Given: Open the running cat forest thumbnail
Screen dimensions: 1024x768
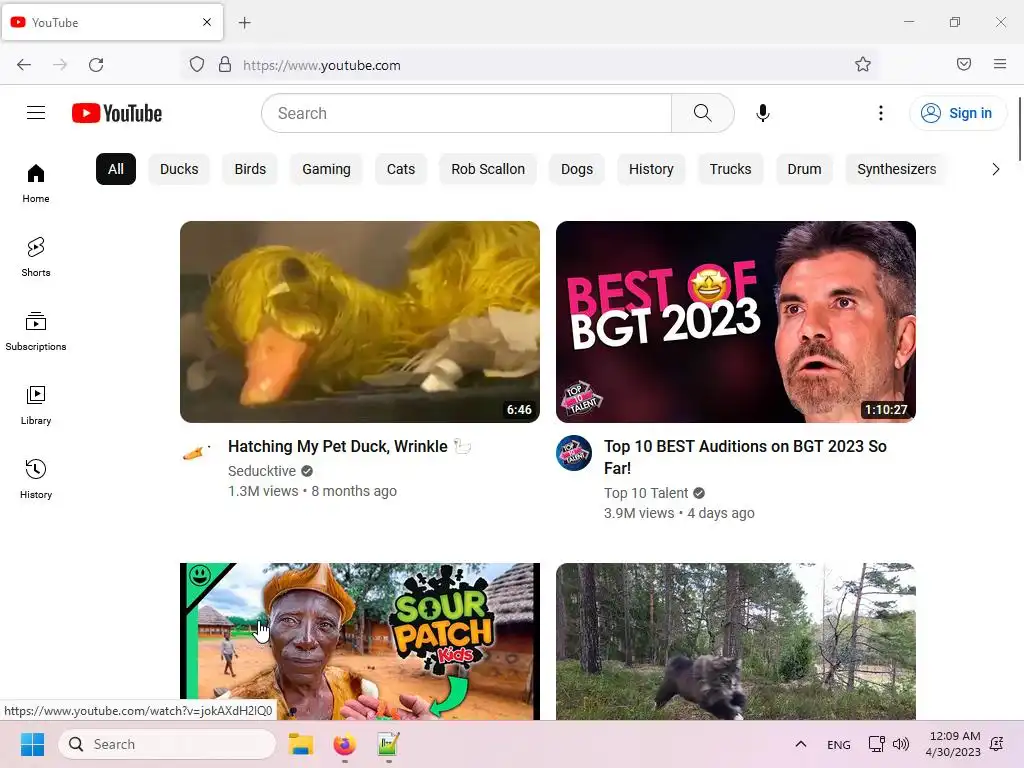Looking at the screenshot, I should [x=735, y=641].
